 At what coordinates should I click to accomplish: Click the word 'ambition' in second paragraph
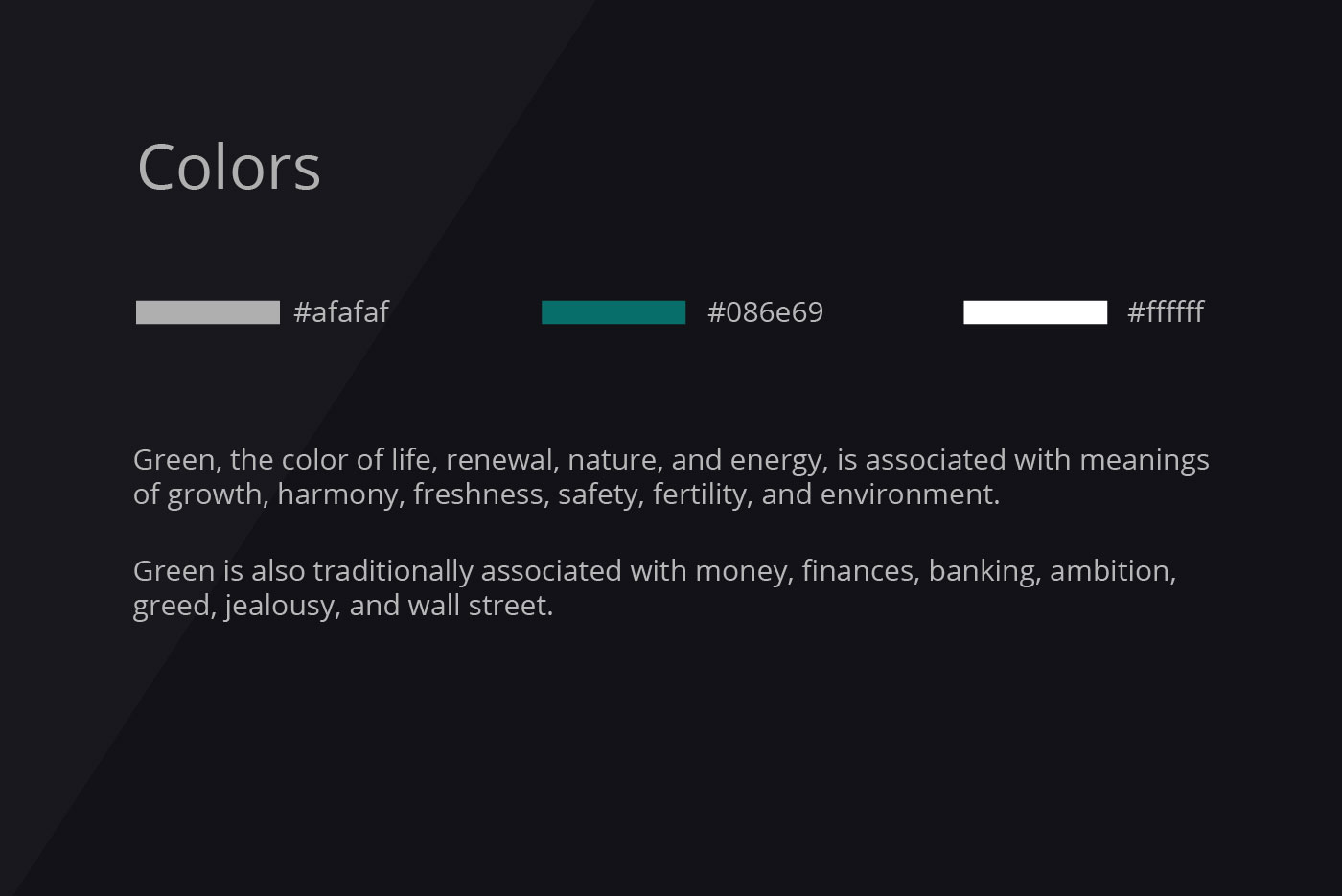click(1113, 571)
